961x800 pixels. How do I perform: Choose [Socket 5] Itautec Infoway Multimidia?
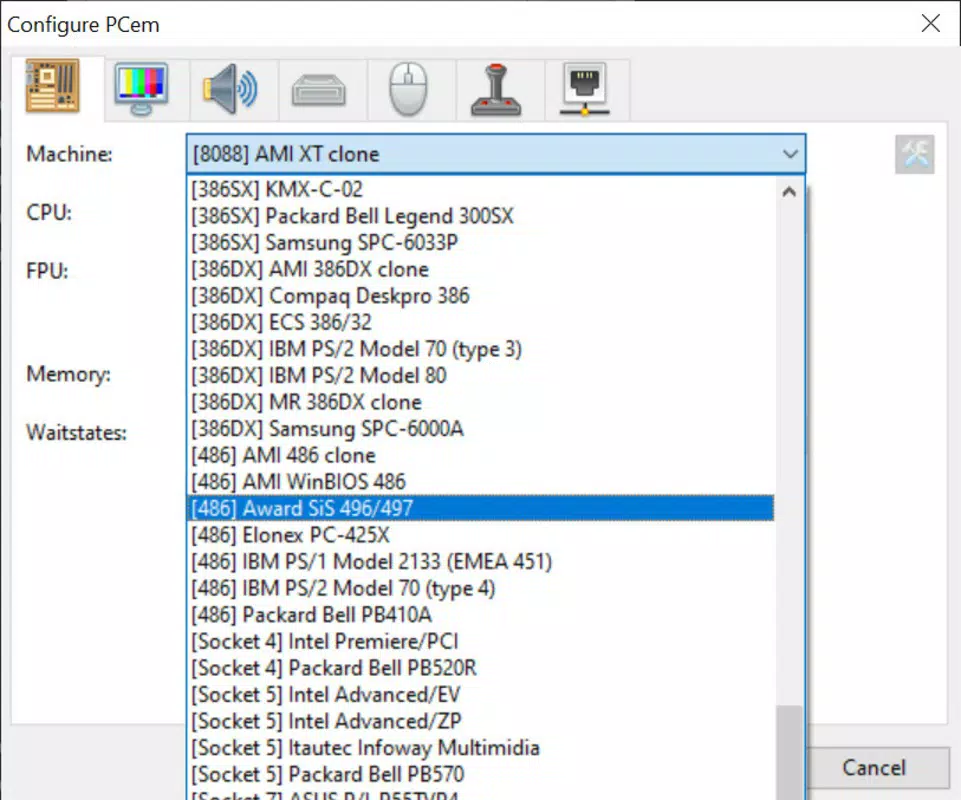(480, 747)
